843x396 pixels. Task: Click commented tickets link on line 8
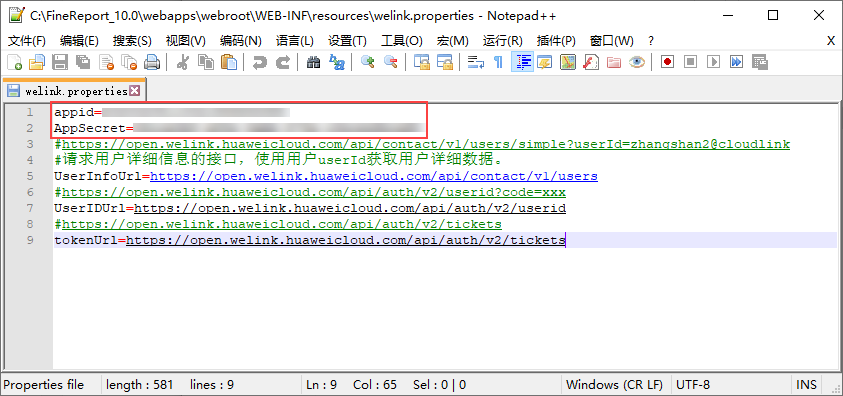point(281,224)
